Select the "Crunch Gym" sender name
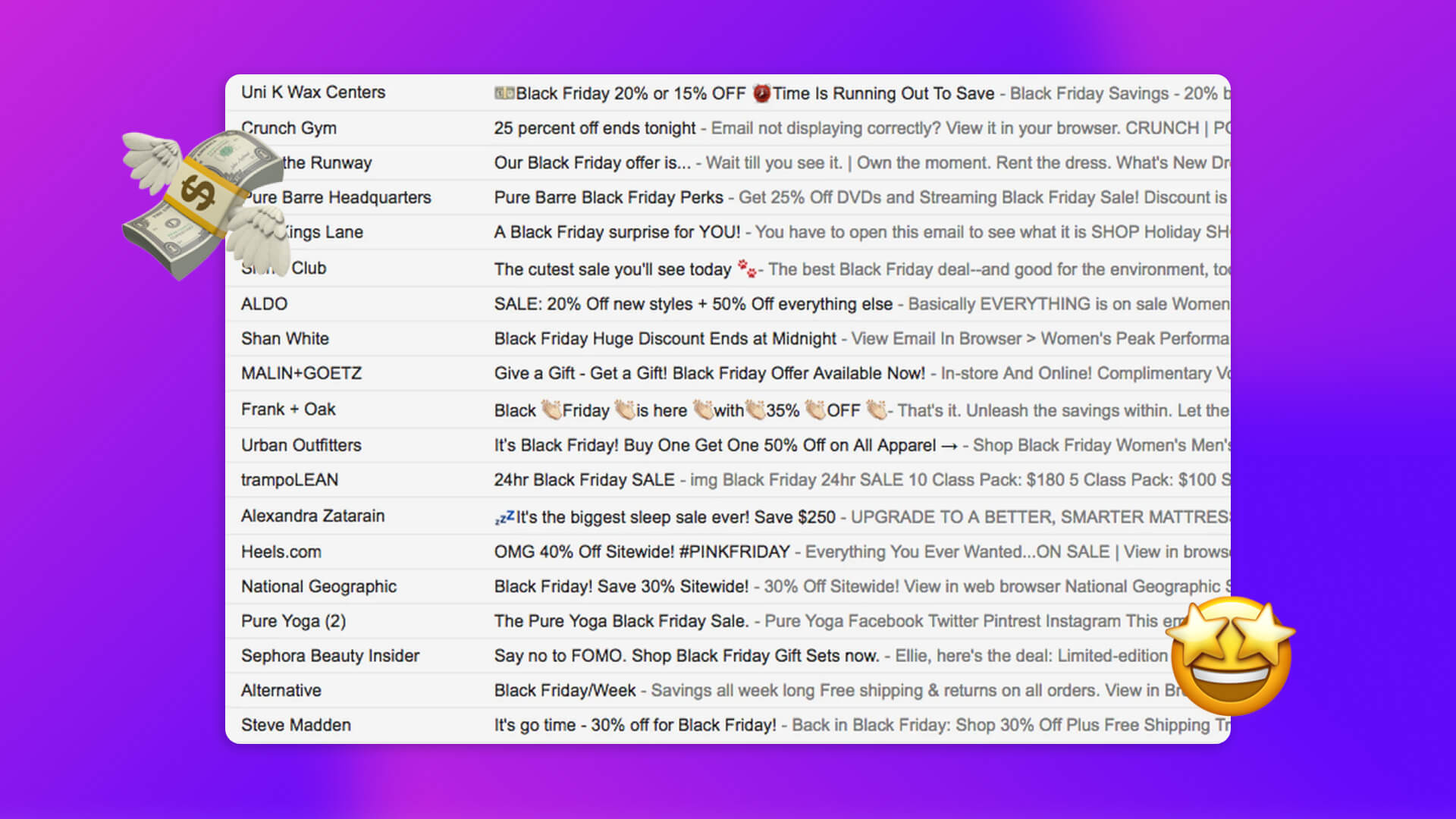The height and width of the screenshot is (819, 1456). point(289,128)
